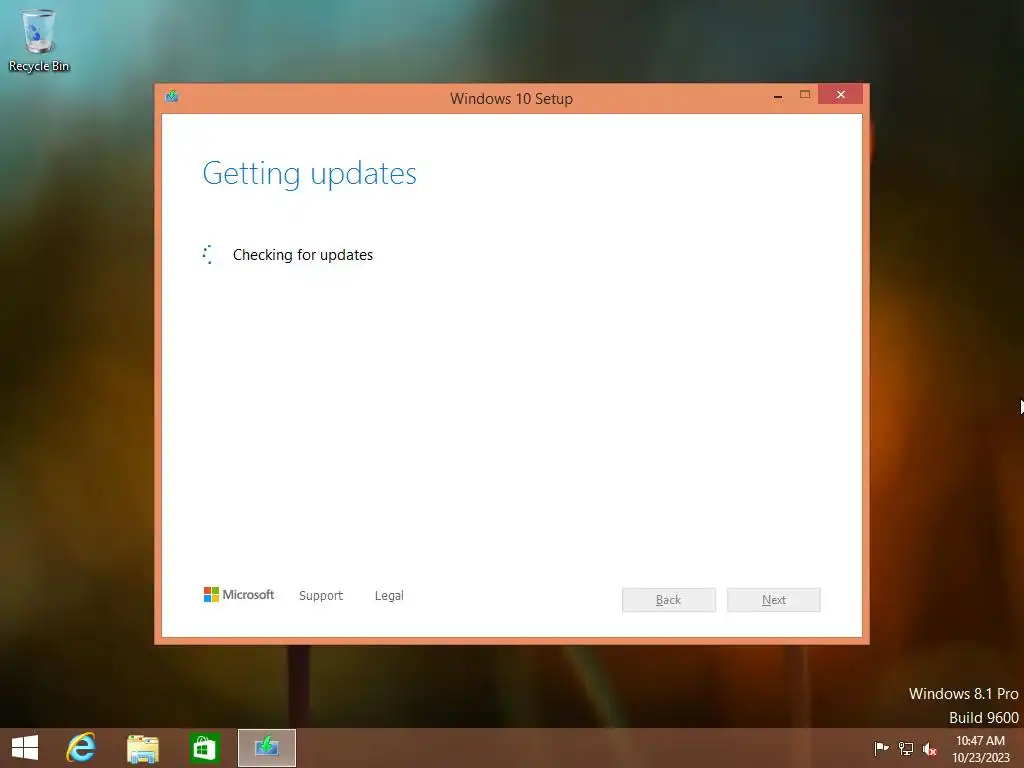
Task: Open the Windows Start button
Action: [x=25, y=748]
